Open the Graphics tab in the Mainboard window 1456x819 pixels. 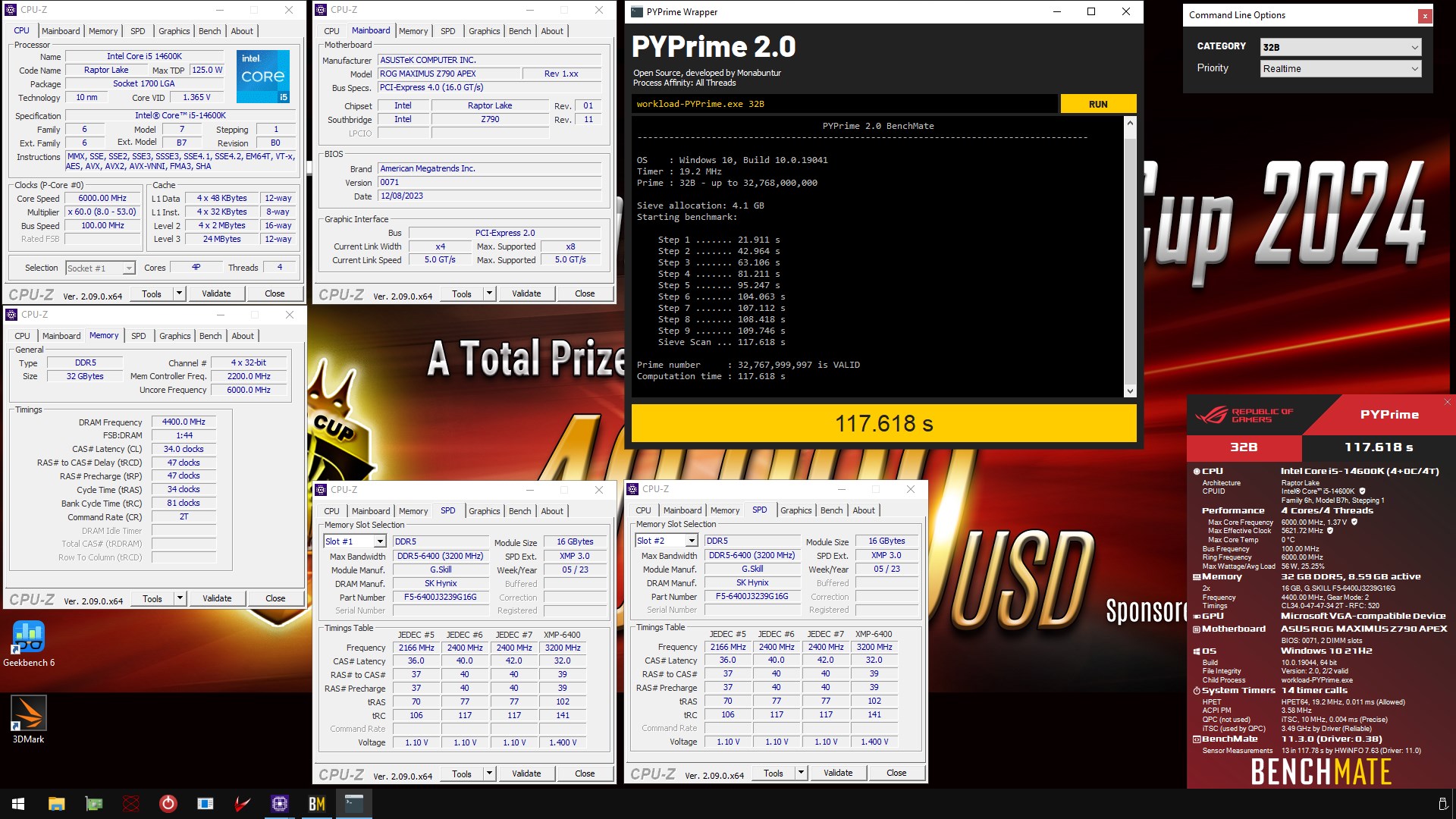point(485,31)
